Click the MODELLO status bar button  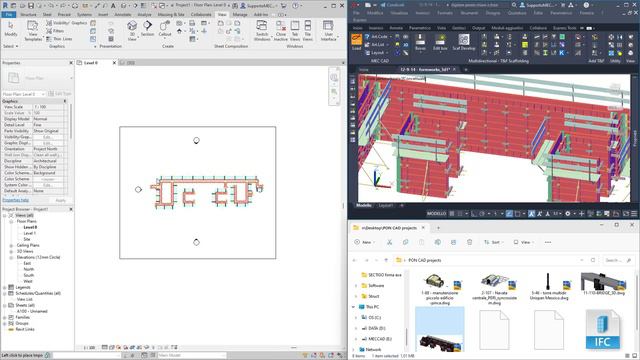pos(436,213)
